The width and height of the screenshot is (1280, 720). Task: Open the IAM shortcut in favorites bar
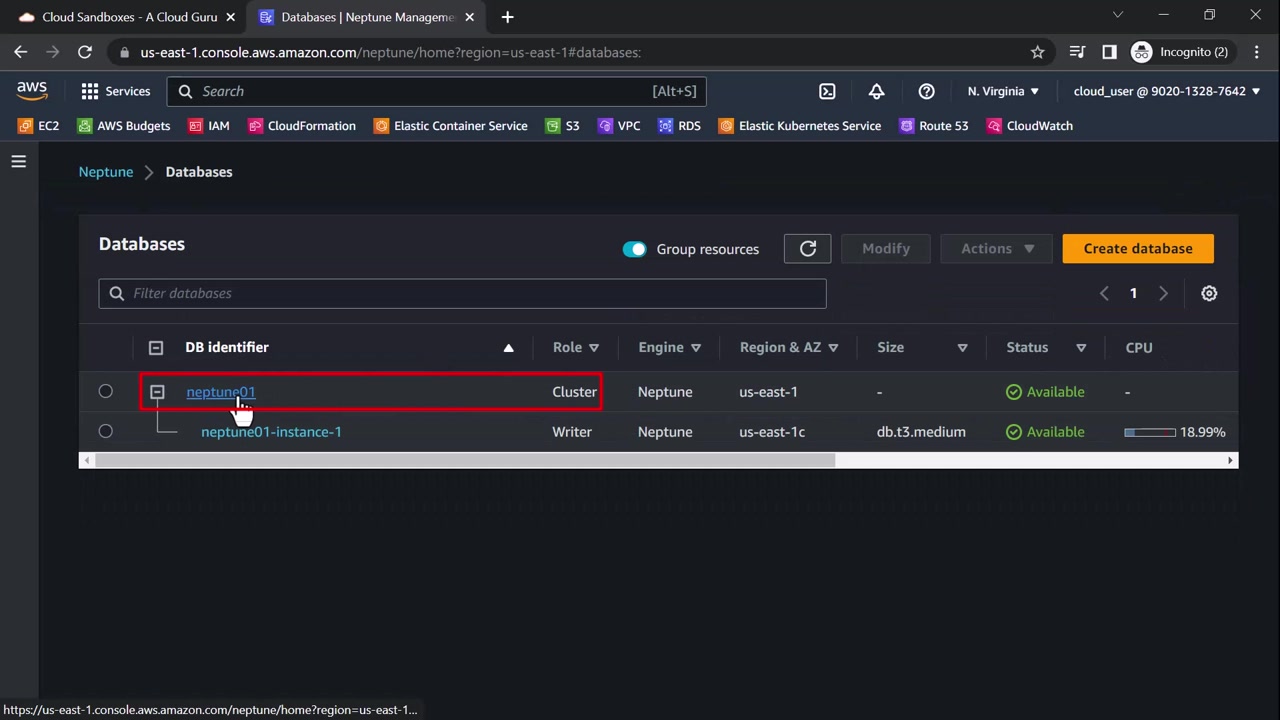coord(209,126)
